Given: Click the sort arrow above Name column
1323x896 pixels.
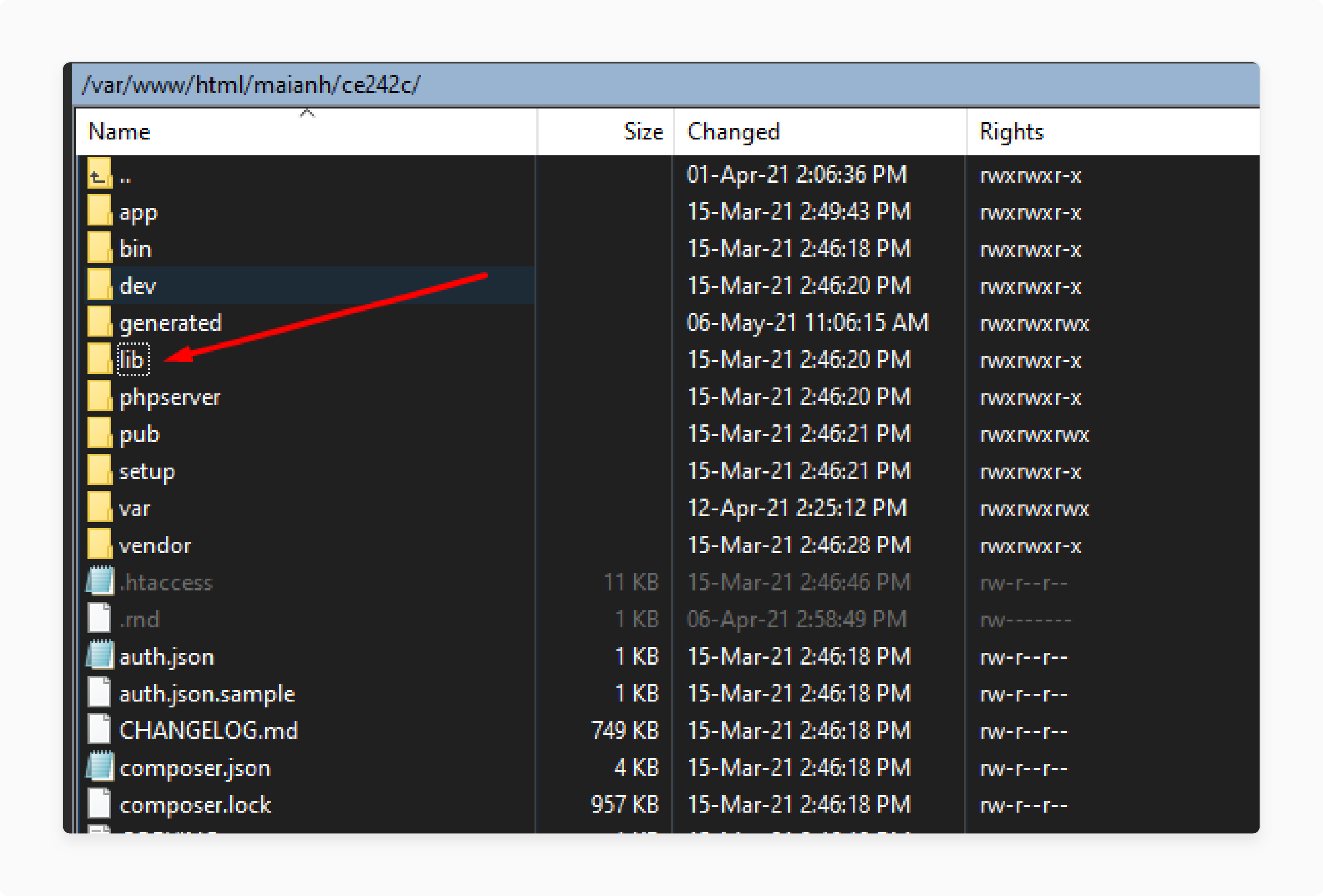Looking at the screenshot, I should [307, 113].
